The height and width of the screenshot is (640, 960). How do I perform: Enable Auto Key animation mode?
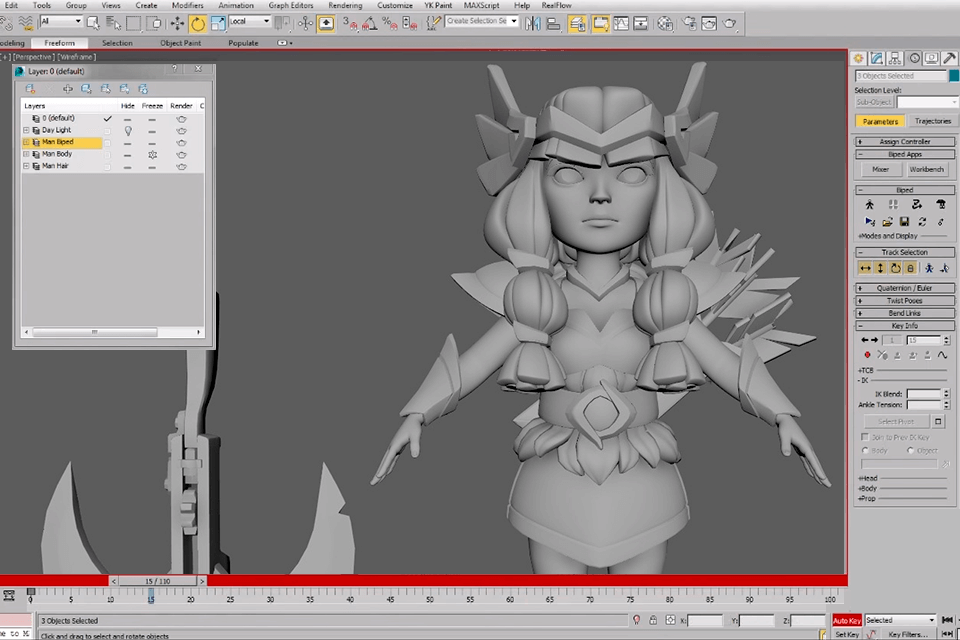click(x=846, y=620)
